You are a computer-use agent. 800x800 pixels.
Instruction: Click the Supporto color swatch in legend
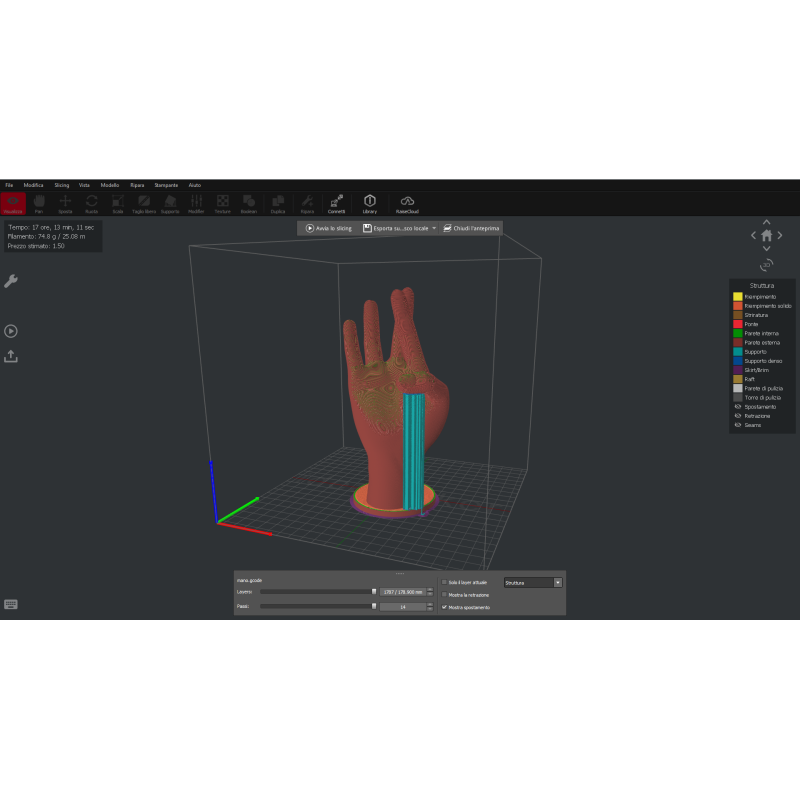coord(737,351)
